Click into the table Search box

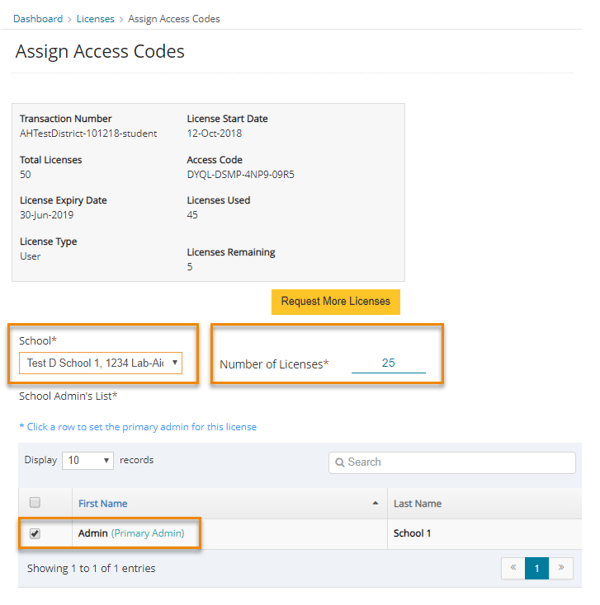click(455, 462)
